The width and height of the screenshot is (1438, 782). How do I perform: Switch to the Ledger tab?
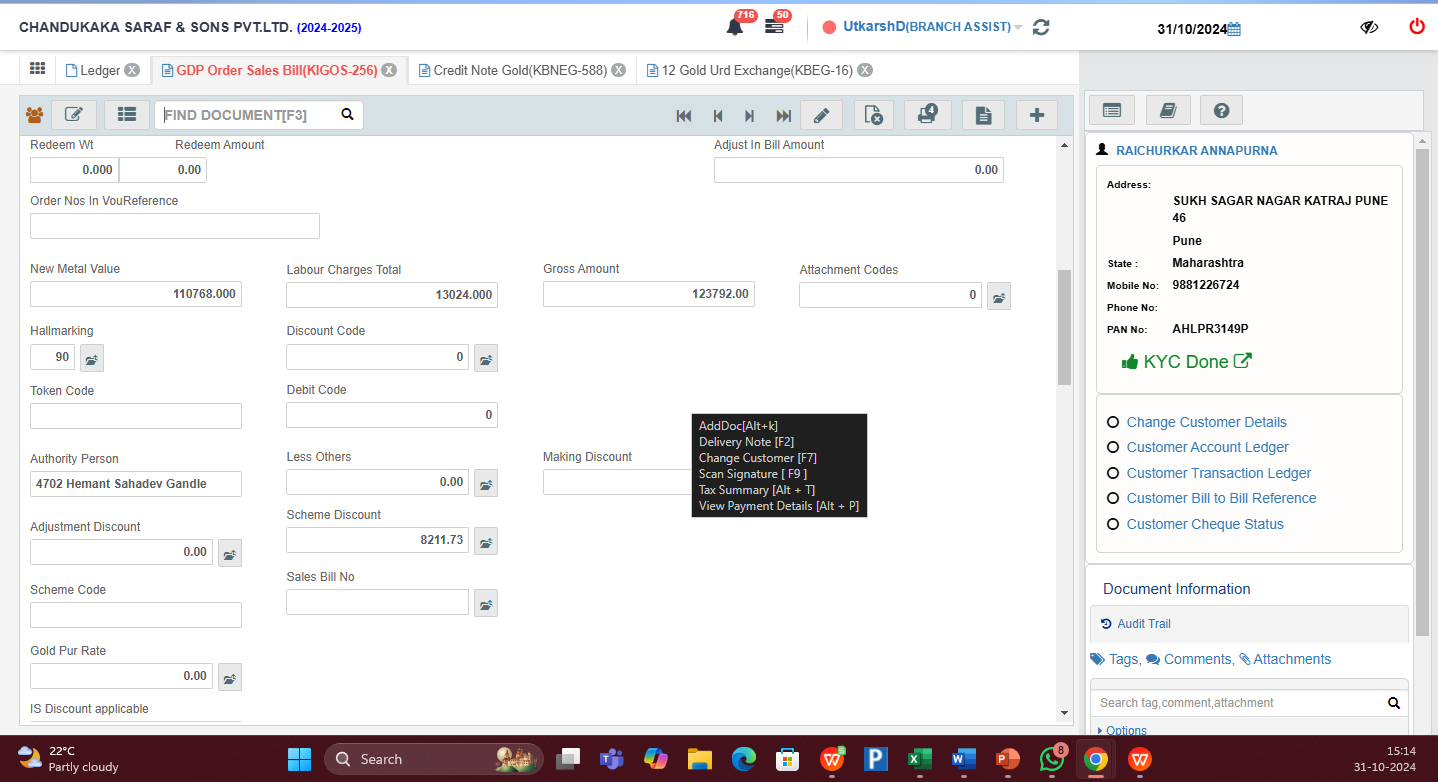coord(100,70)
